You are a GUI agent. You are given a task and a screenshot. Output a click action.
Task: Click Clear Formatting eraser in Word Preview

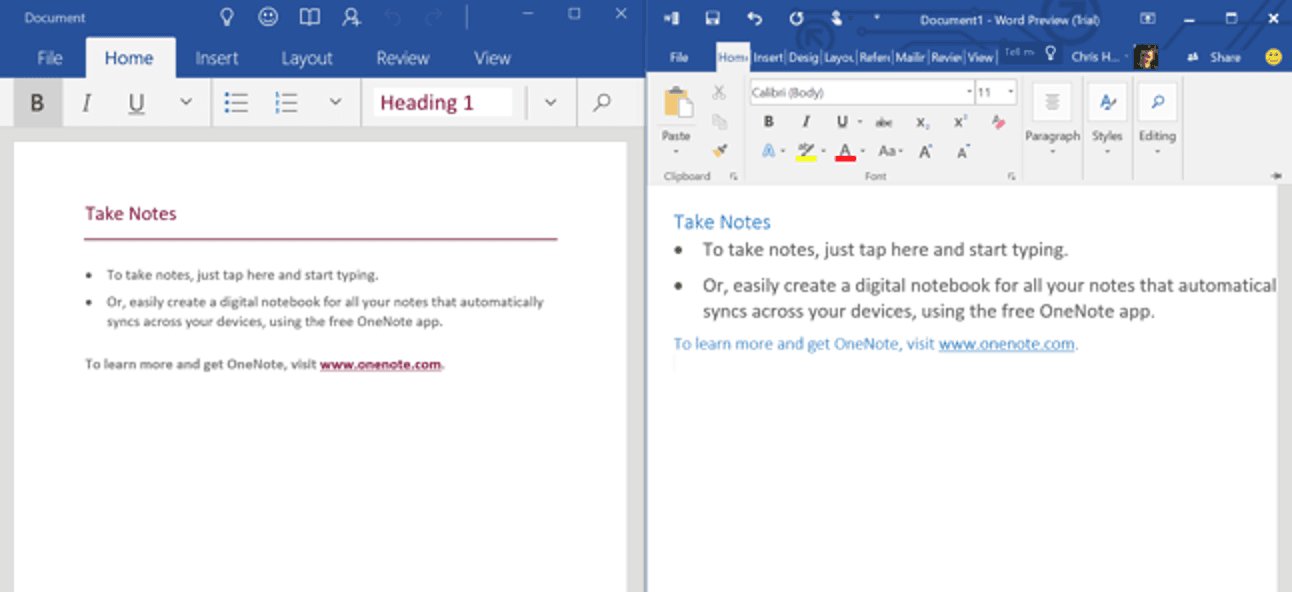point(998,122)
